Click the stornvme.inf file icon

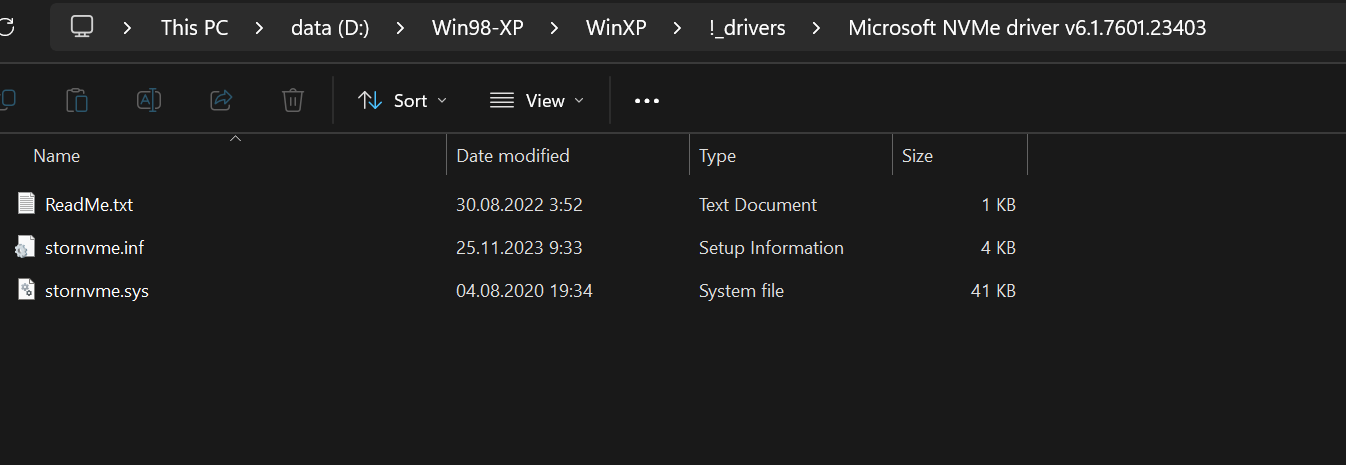26,247
